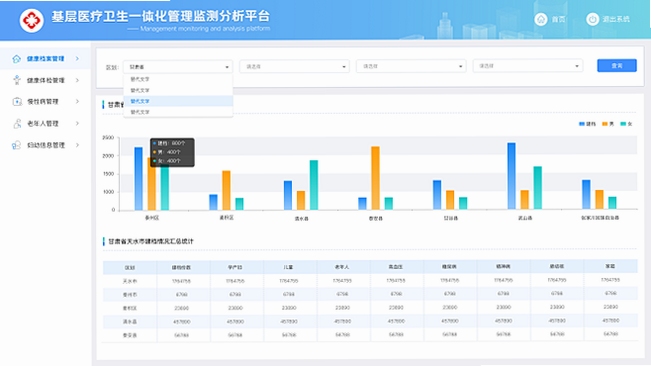Open the third region filter dropdown
This screenshot has height=366, width=651.
pos(411,66)
